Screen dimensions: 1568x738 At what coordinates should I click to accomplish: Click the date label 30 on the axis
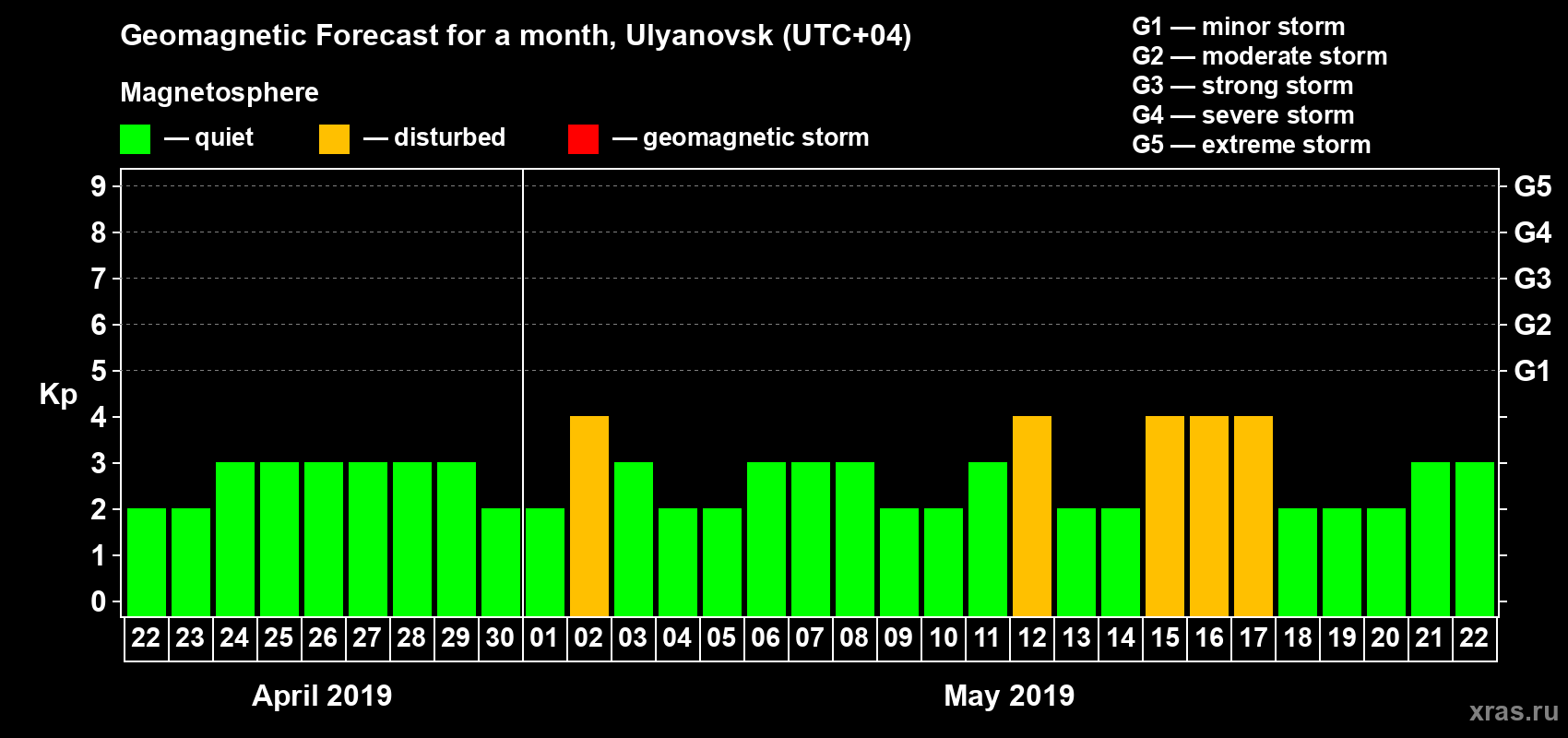click(x=500, y=638)
